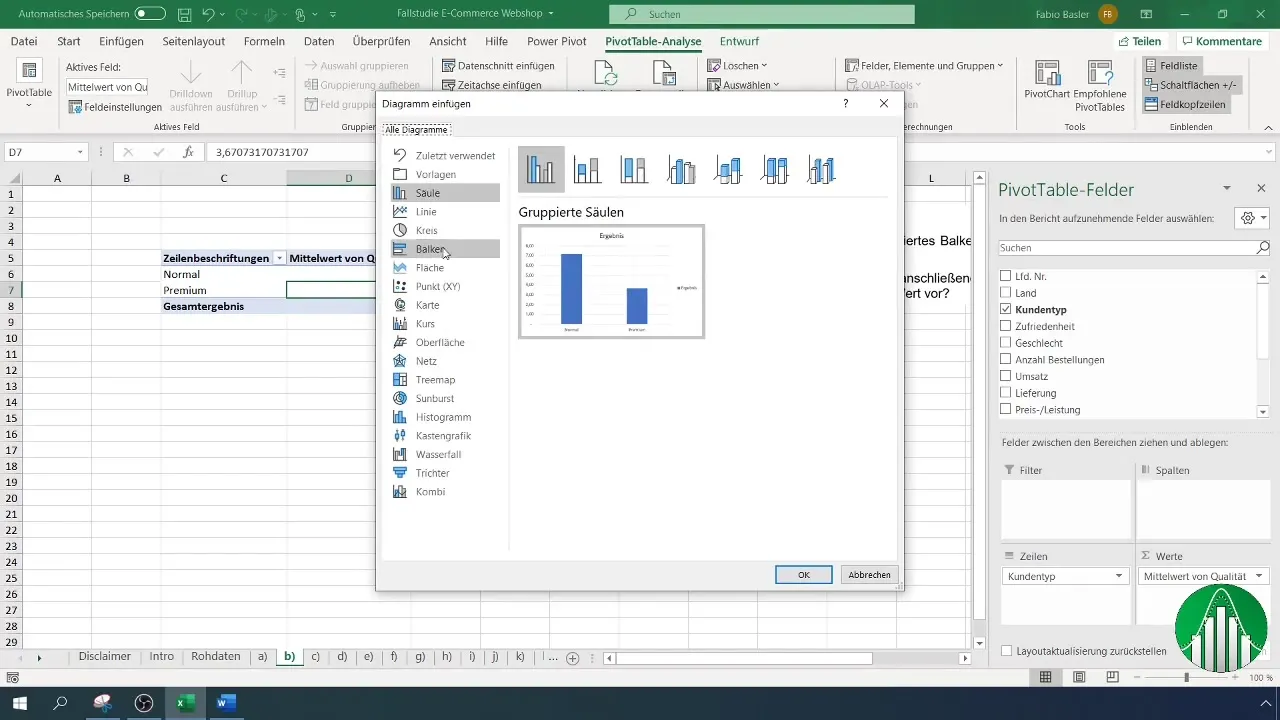The height and width of the screenshot is (720, 1280).
Task: Uncheck the Kundentyp field
Action: click(x=1006, y=310)
